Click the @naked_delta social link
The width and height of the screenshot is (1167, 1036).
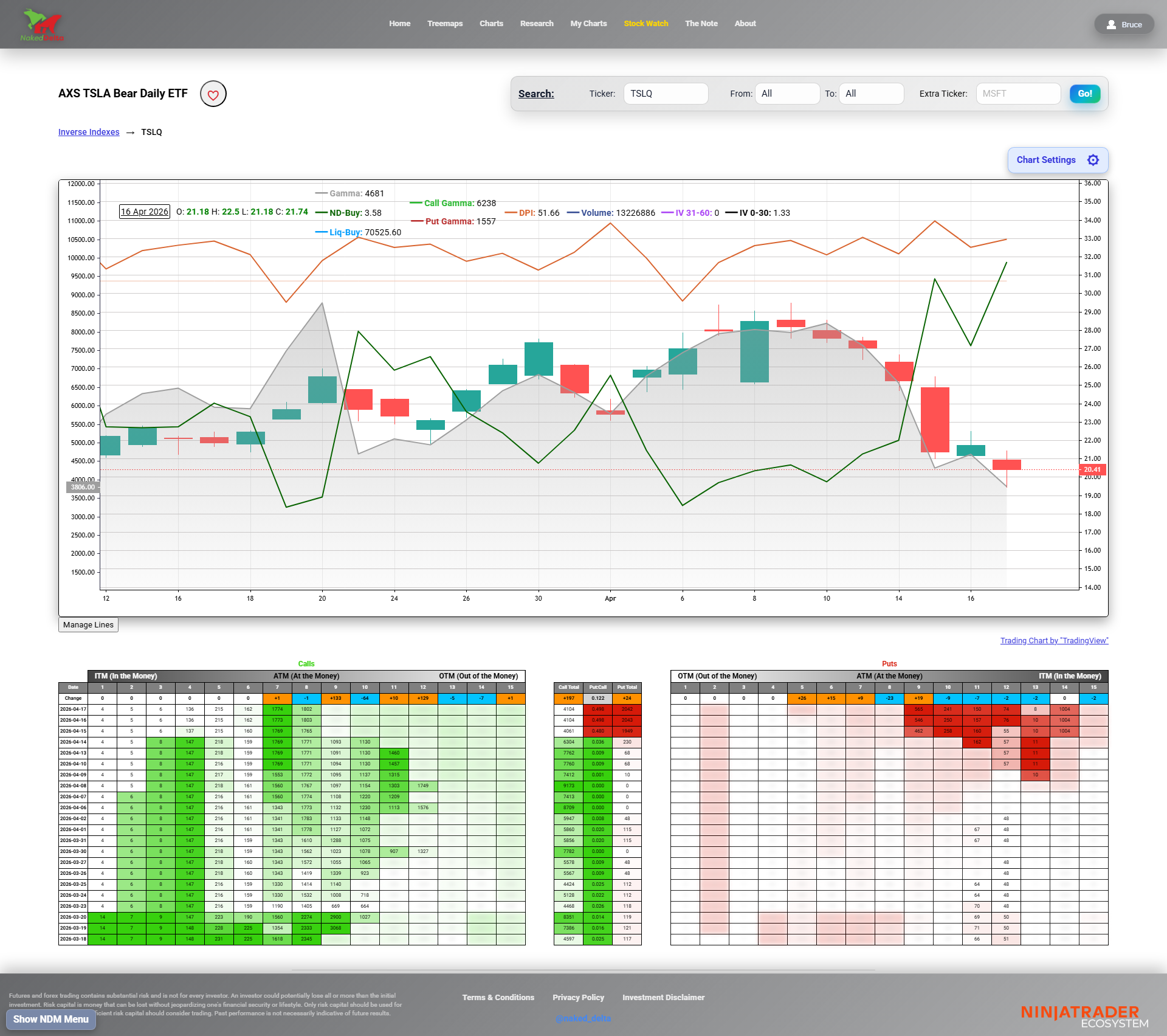coord(583,1018)
